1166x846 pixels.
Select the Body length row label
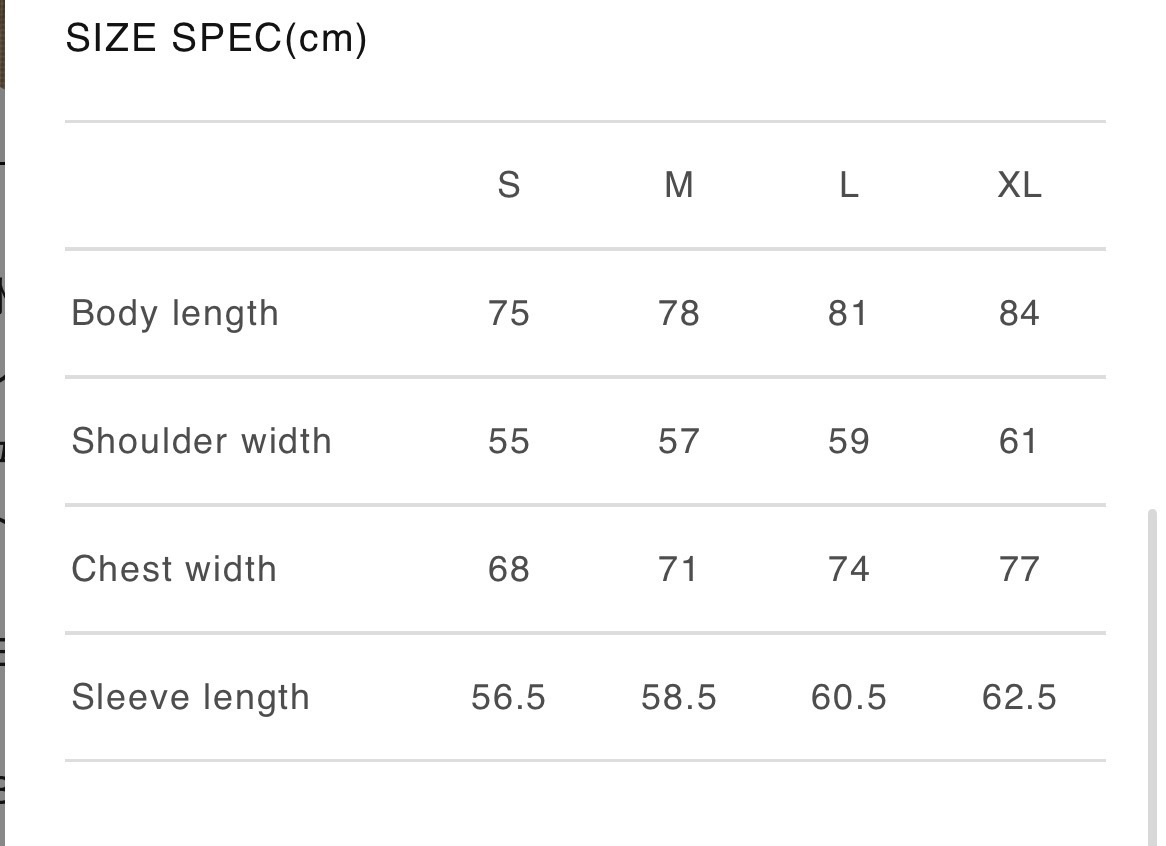point(175,313)
